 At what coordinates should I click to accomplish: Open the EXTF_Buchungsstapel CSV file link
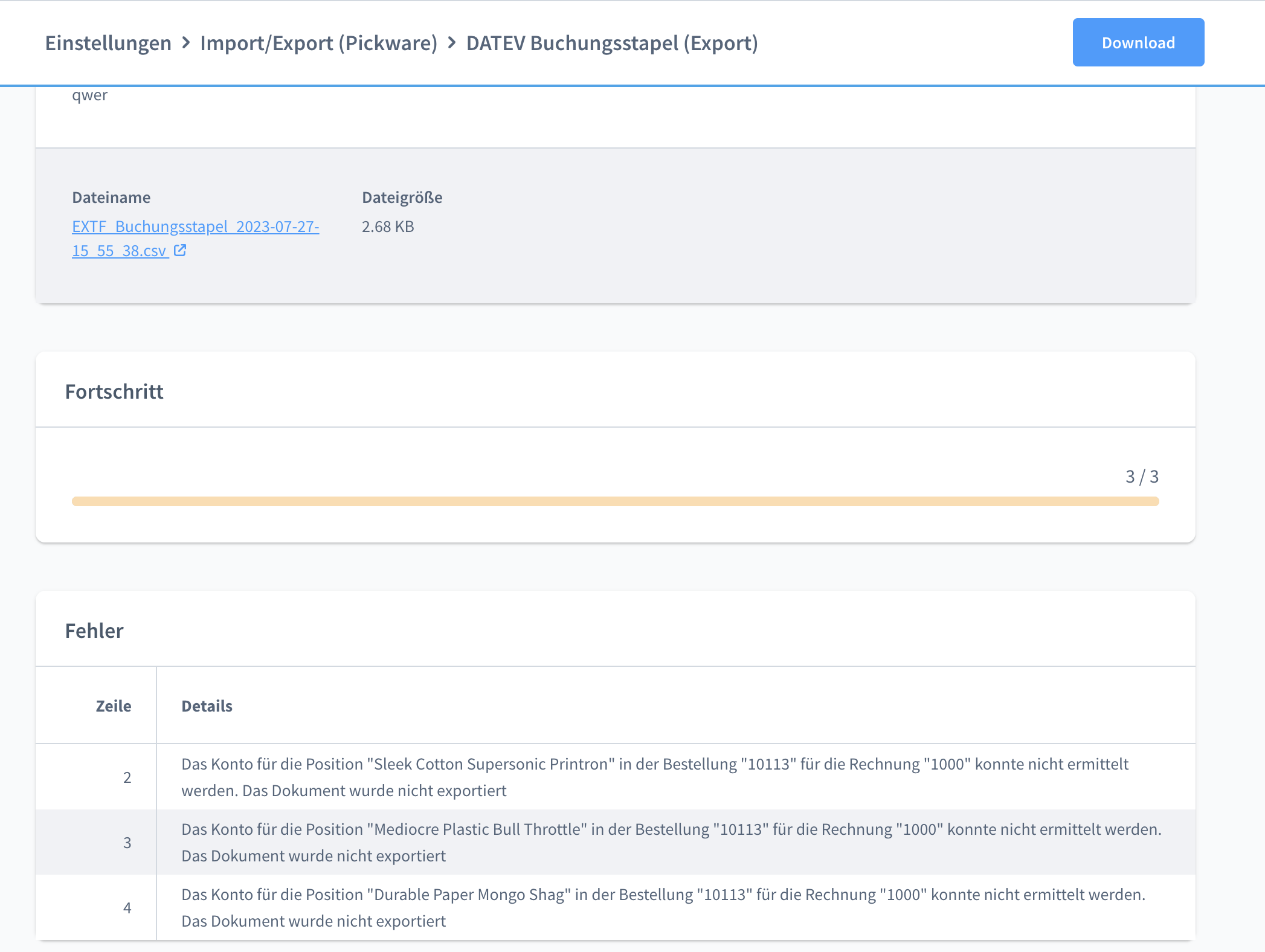195,227
